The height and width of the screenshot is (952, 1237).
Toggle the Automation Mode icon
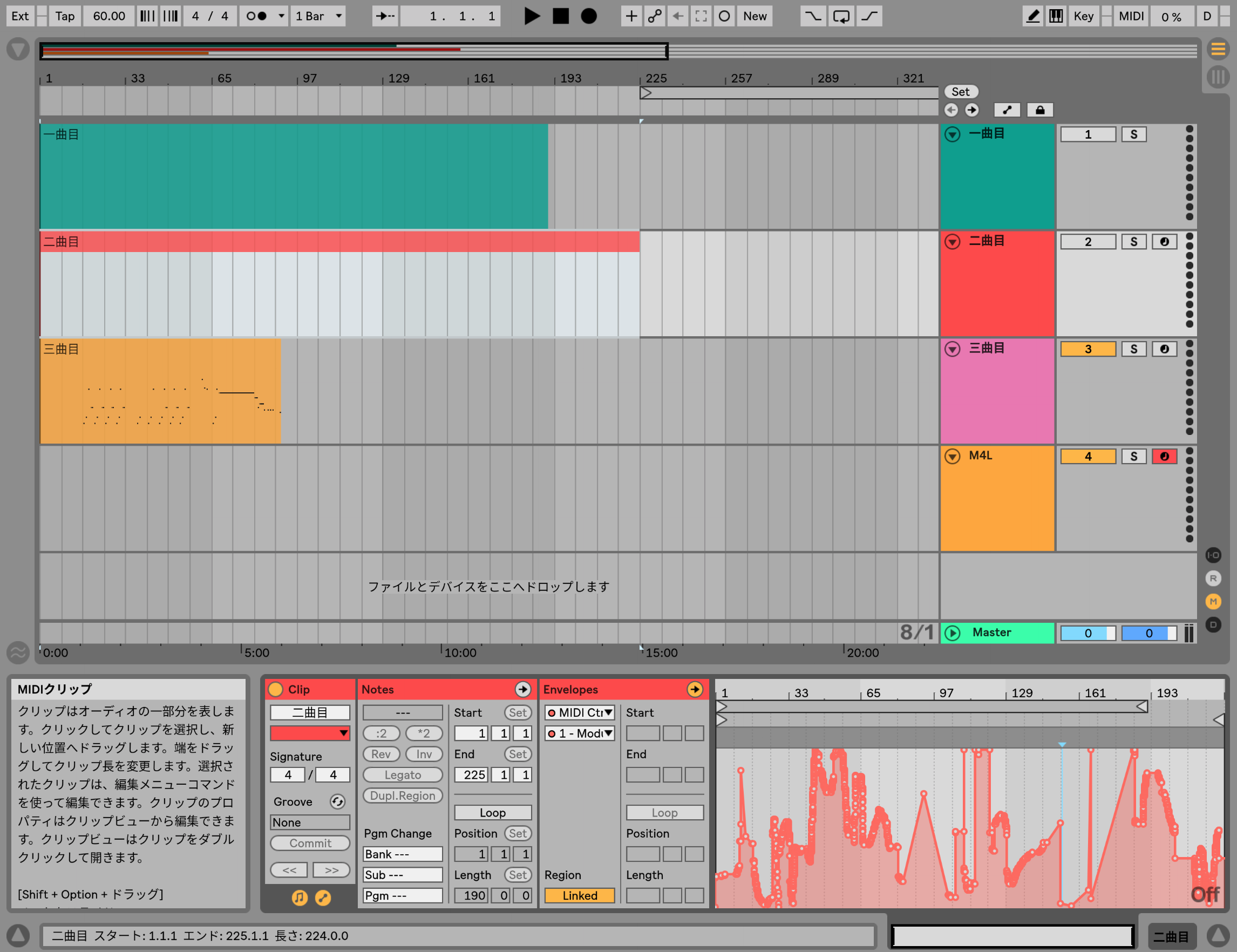click(x=1007, y=110)
